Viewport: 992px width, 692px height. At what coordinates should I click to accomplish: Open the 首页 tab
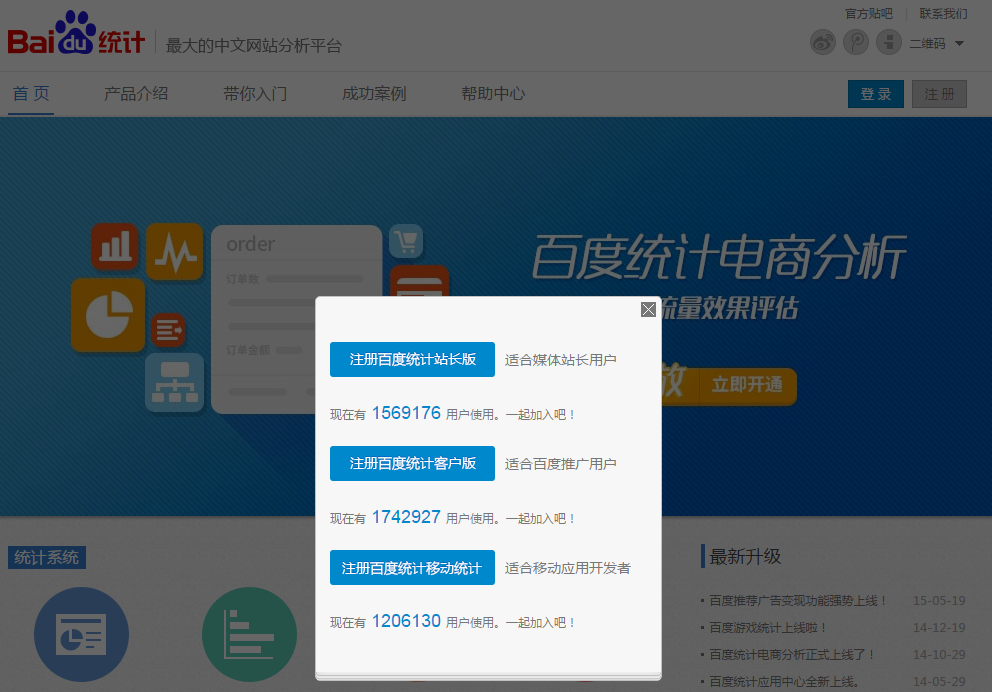click(31, 94)
